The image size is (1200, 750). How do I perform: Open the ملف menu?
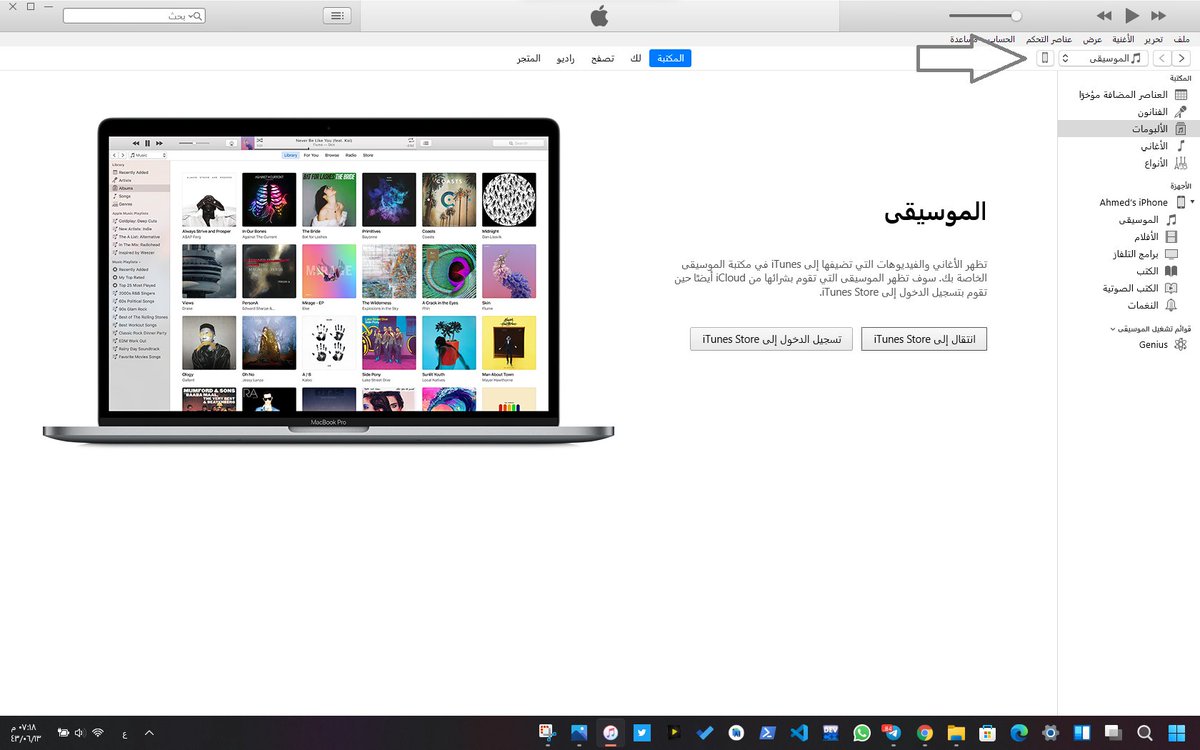(1181, 39)
